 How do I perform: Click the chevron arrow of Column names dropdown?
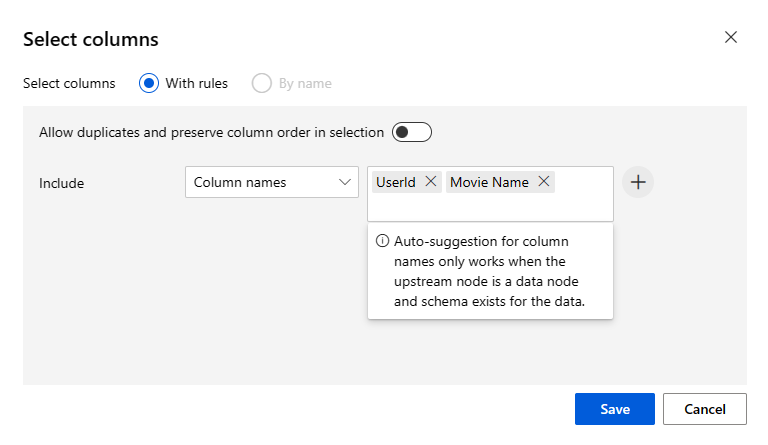[x=345, y=182]
